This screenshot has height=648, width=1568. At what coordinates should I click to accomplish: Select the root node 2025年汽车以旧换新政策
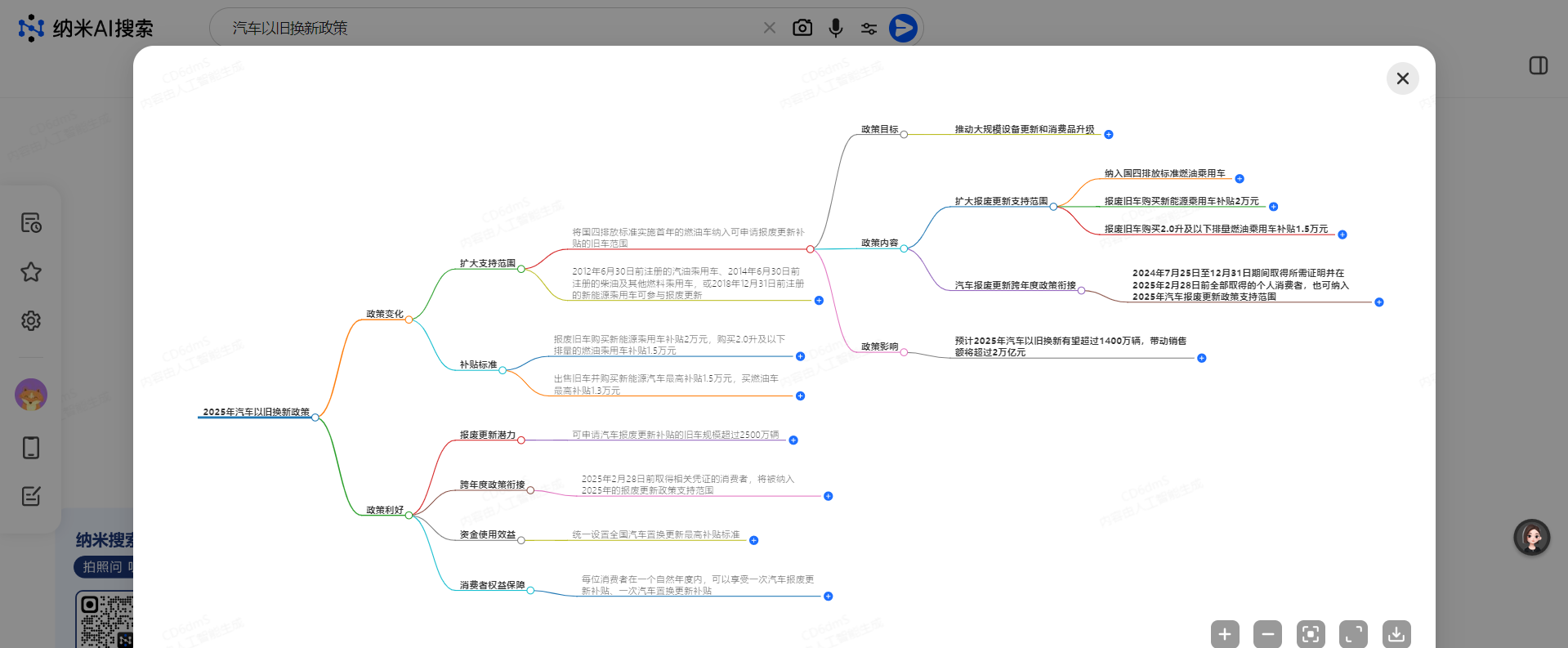[256, 412]
